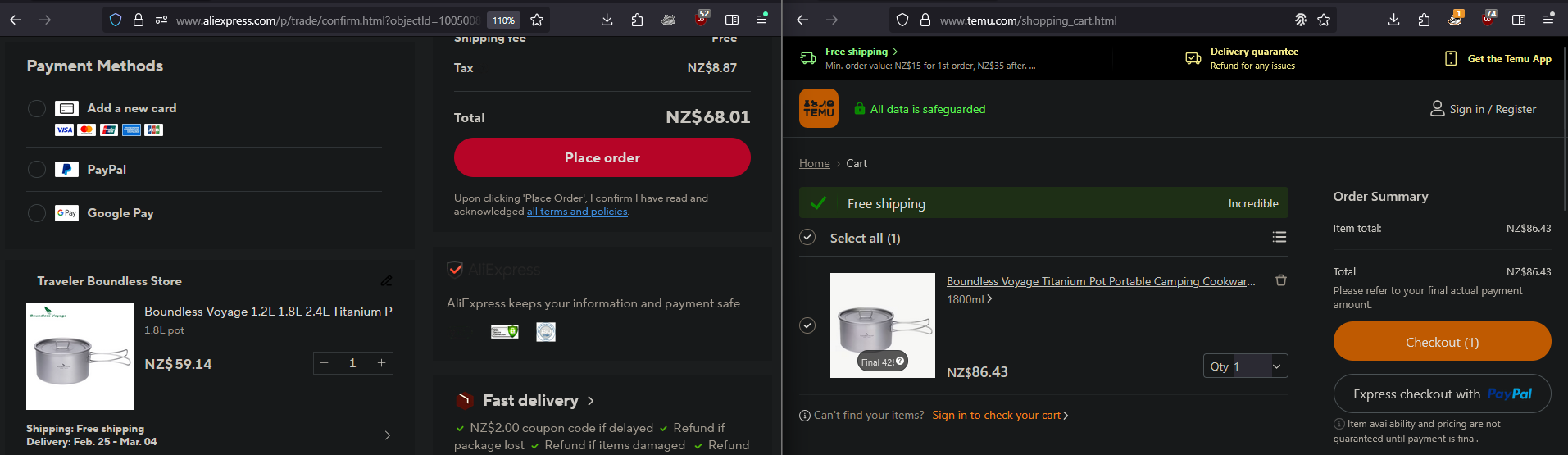Click Sign in to check your cart link

coord(1000,416)
